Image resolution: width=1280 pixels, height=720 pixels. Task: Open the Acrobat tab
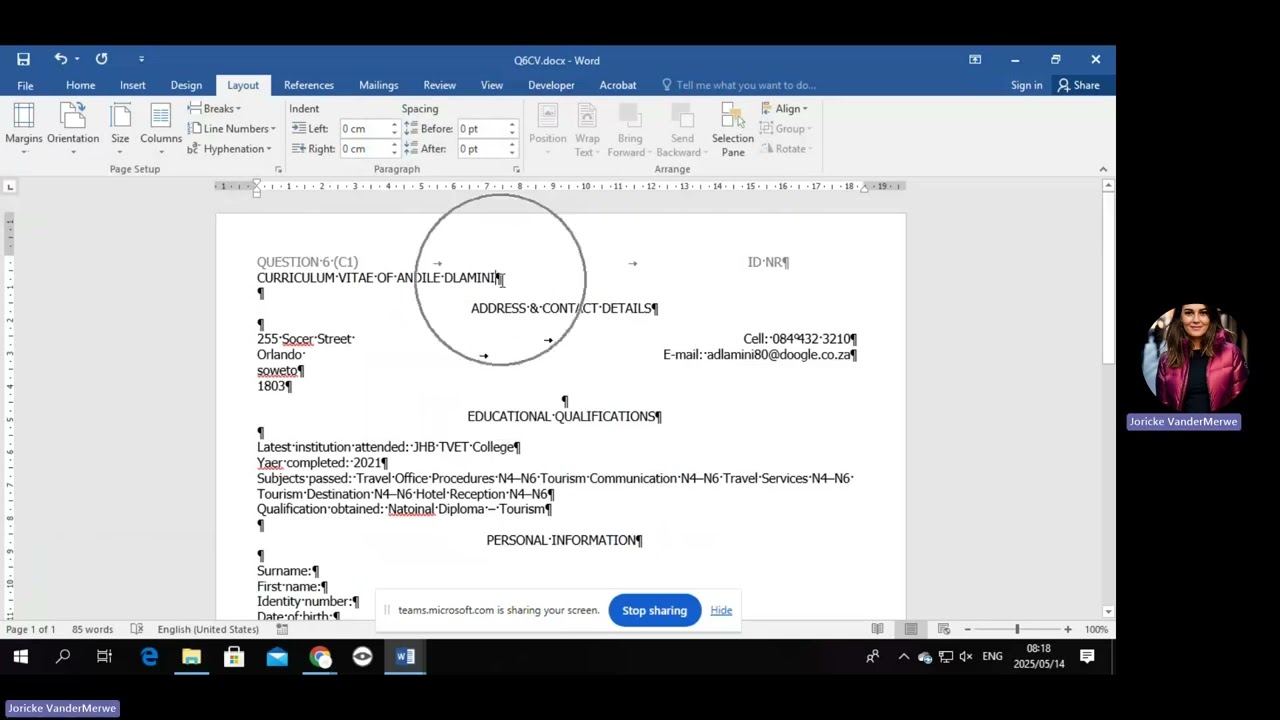click(x=617, y=85)
